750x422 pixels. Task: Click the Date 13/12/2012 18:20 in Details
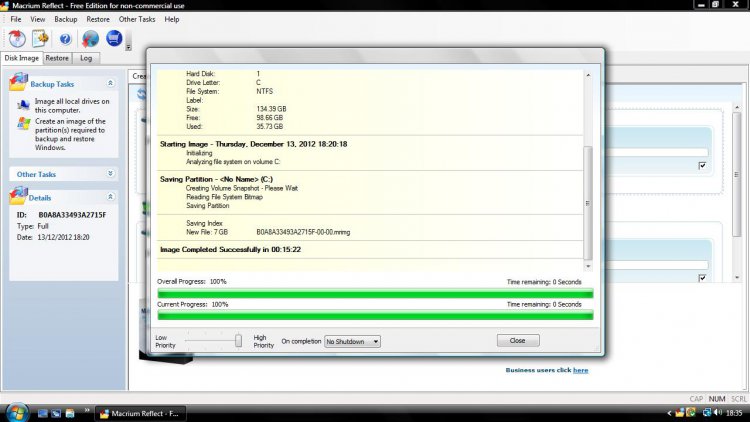pos(63,237)
